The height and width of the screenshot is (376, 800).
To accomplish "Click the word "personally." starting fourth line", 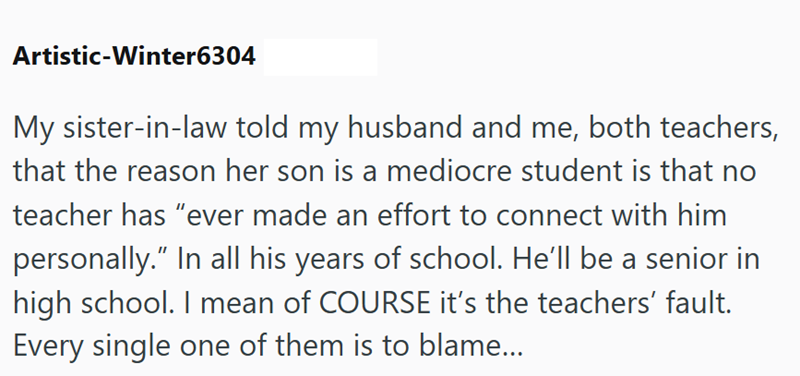I will pos(90,261).
